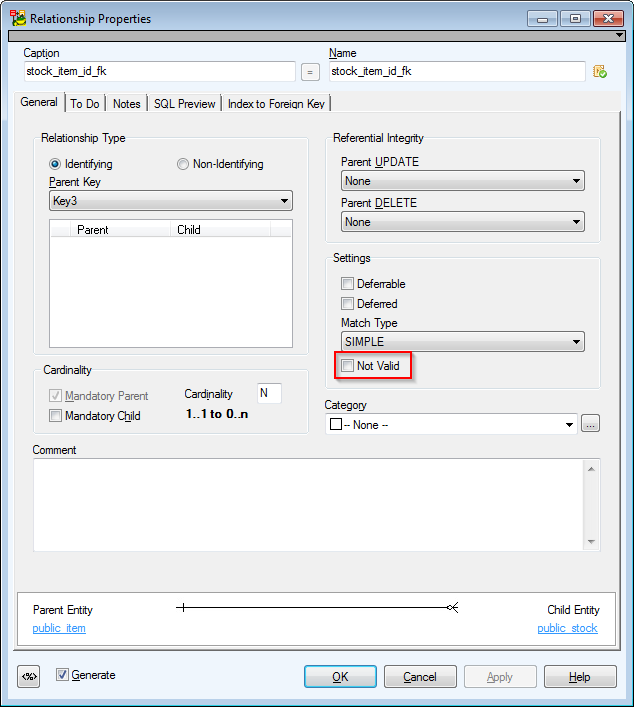Screen dimensions: 634x707
Task: Open the Match Type SIMPLE dropdown
Action: pos(463,342)
